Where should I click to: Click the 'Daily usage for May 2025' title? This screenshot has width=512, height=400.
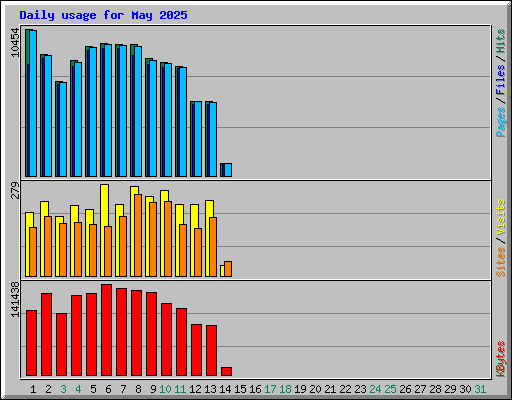(x=103, y=15)
